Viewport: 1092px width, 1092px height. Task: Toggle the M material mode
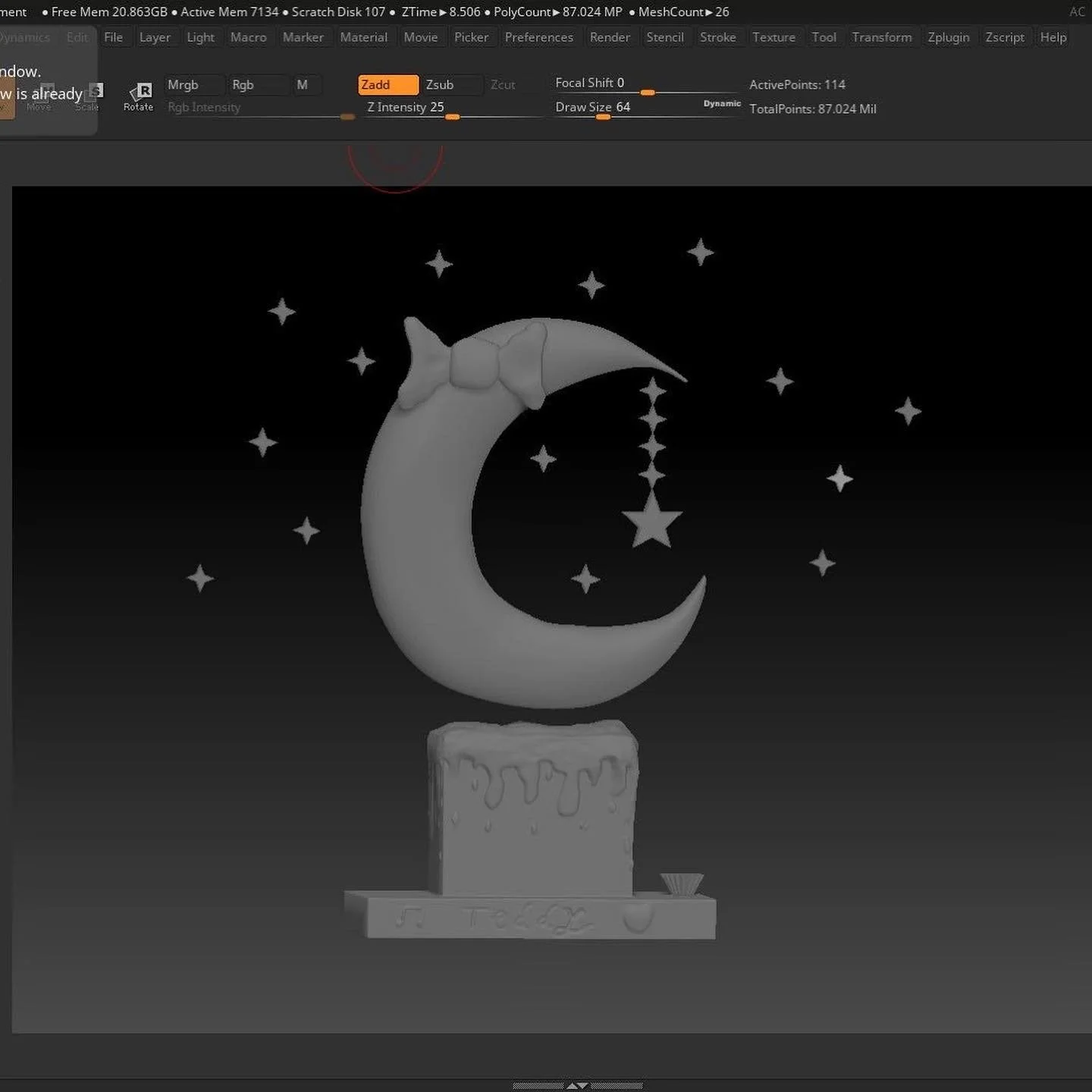click(x=306, y=85)
